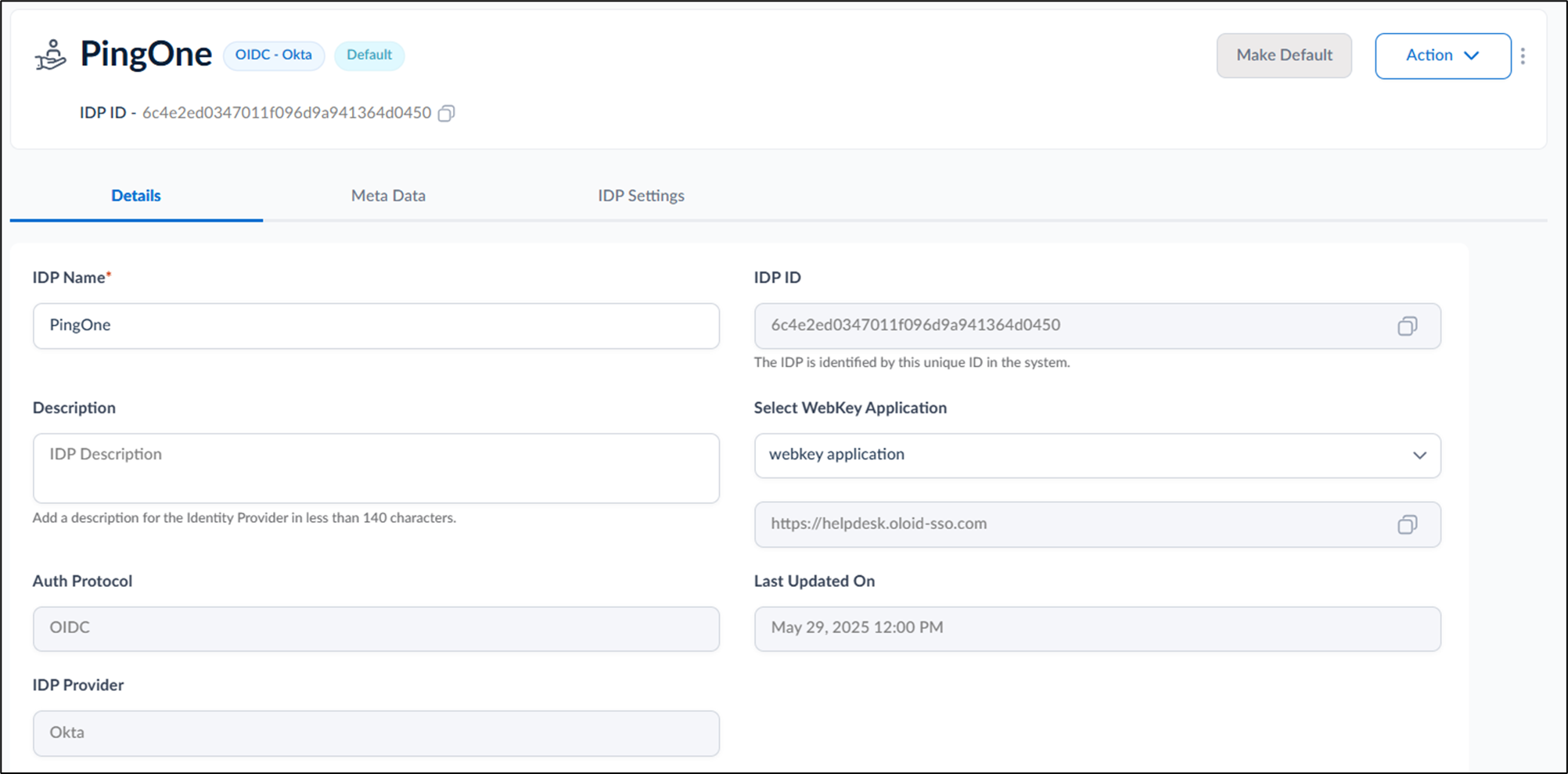The height and width of the screenshot is (774, 1568).
Task: Click the PingOne identity provider icon
Action: [x=51, y=55]
